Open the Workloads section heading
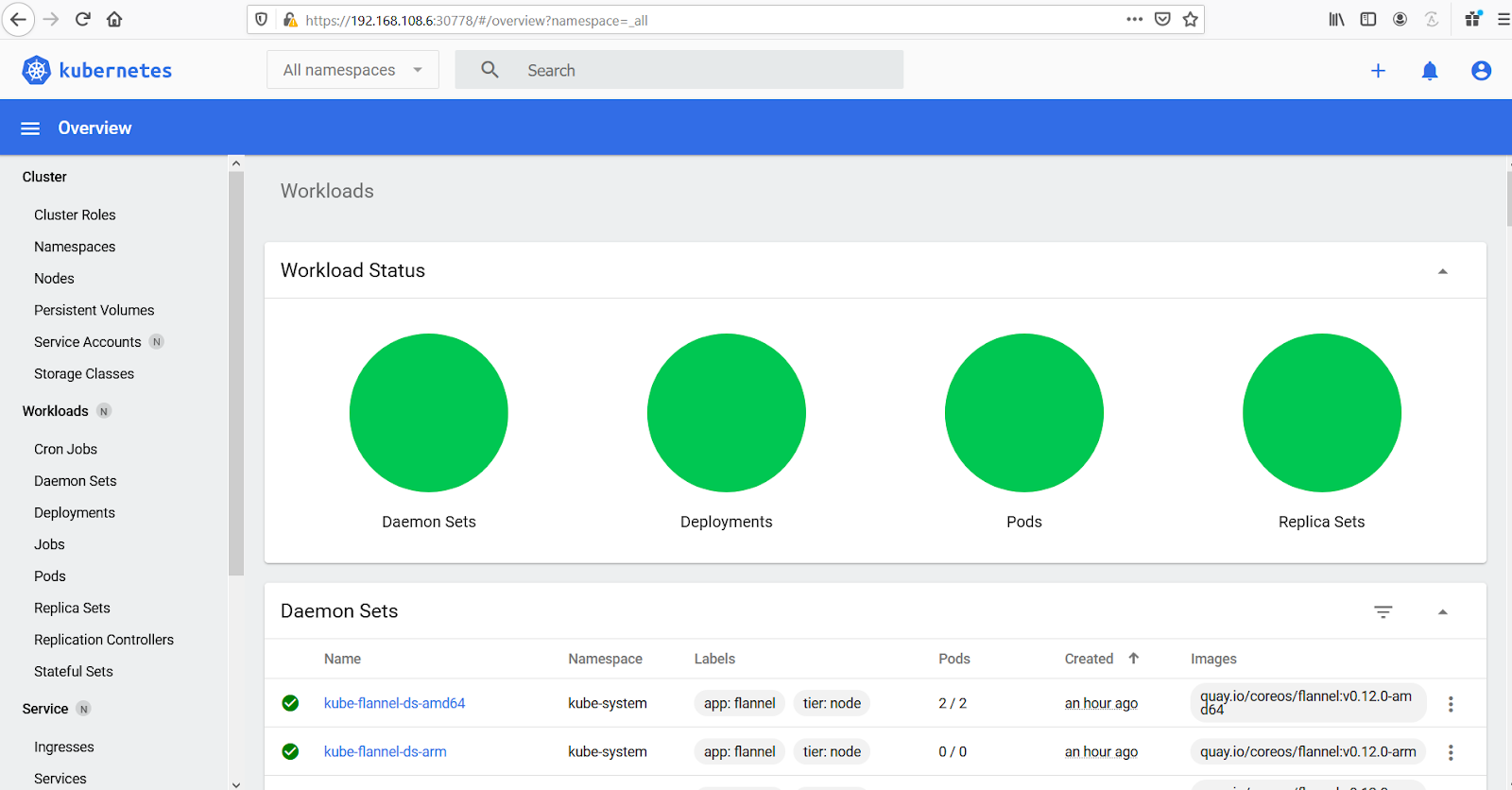The image size is (1512, 790). pyautogui.click(x=55, y=411)
